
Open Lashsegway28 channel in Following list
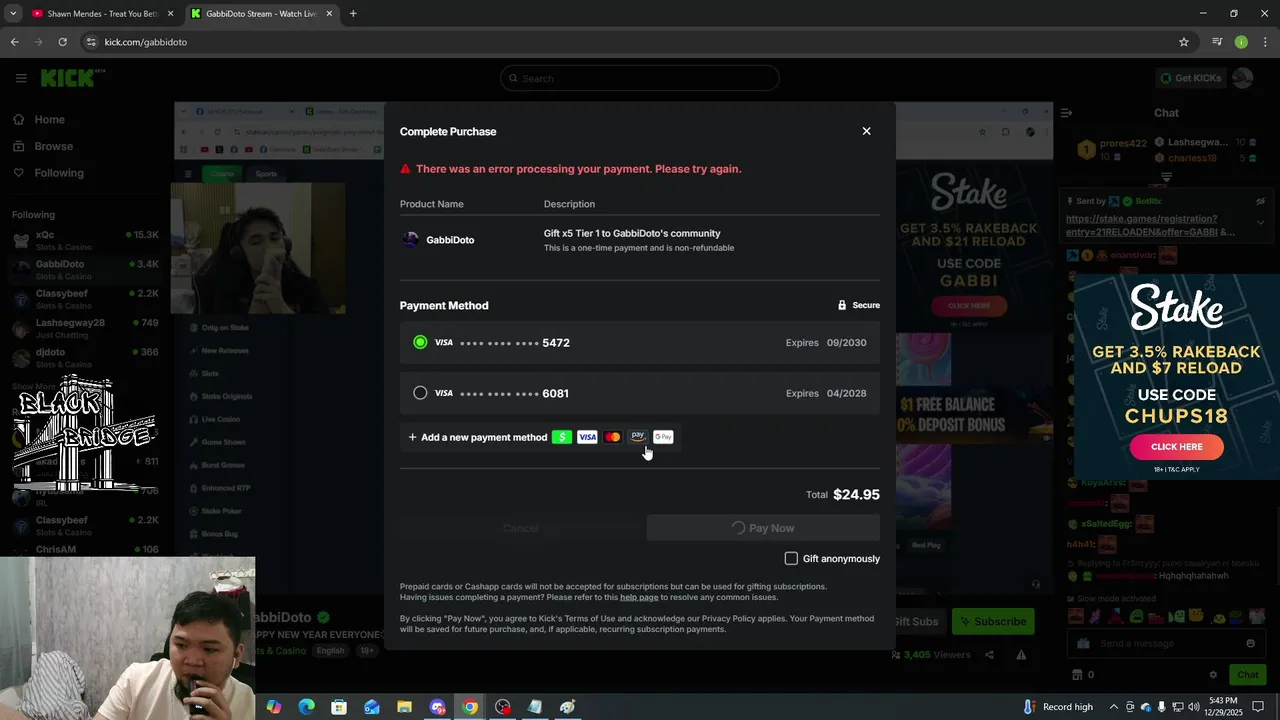(85, 328)
